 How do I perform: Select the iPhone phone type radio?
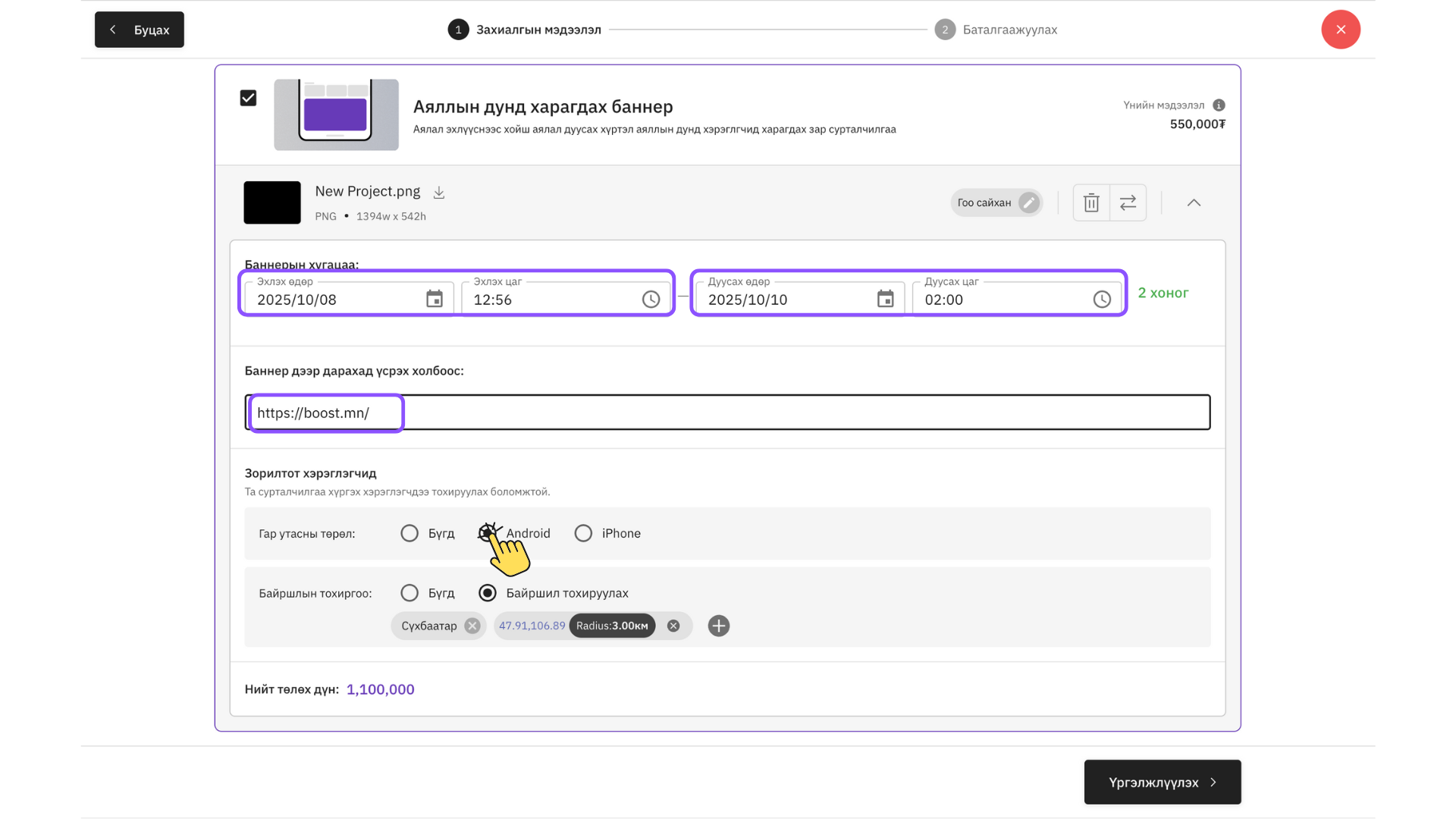click(583, 533)
